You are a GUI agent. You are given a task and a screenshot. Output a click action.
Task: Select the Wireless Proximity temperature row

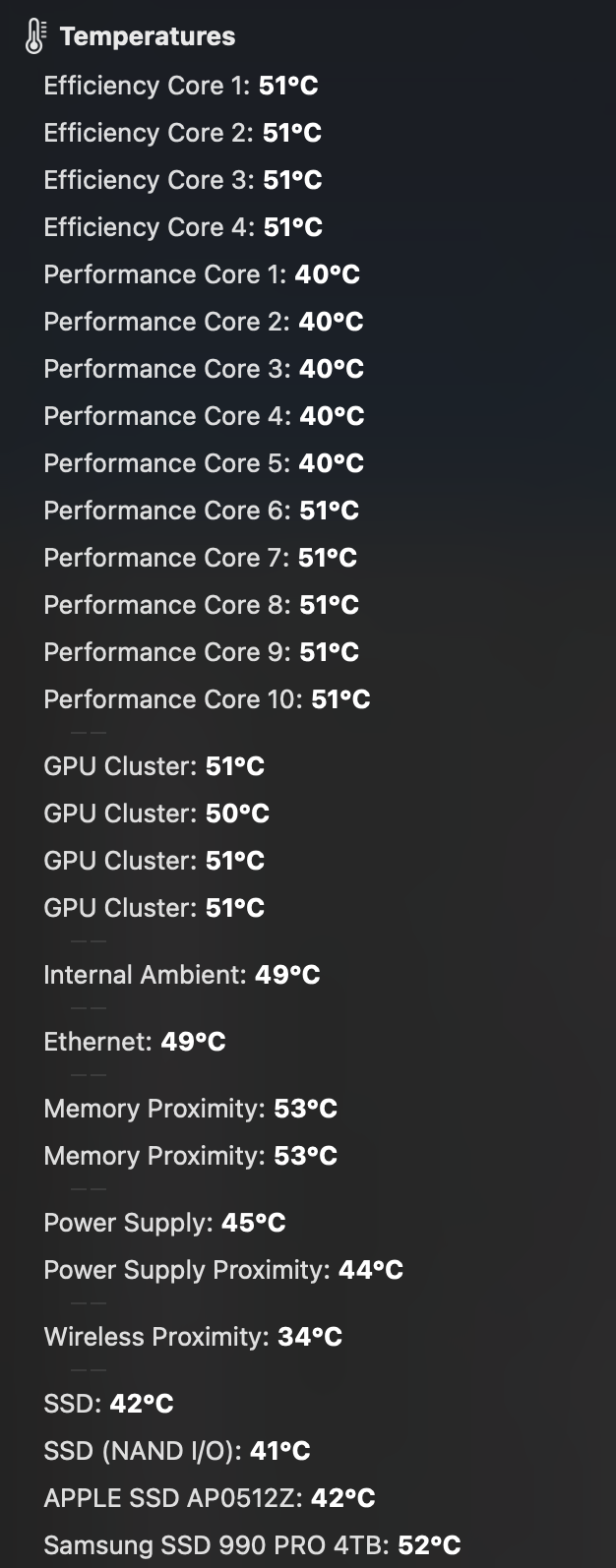point(193,1337)
